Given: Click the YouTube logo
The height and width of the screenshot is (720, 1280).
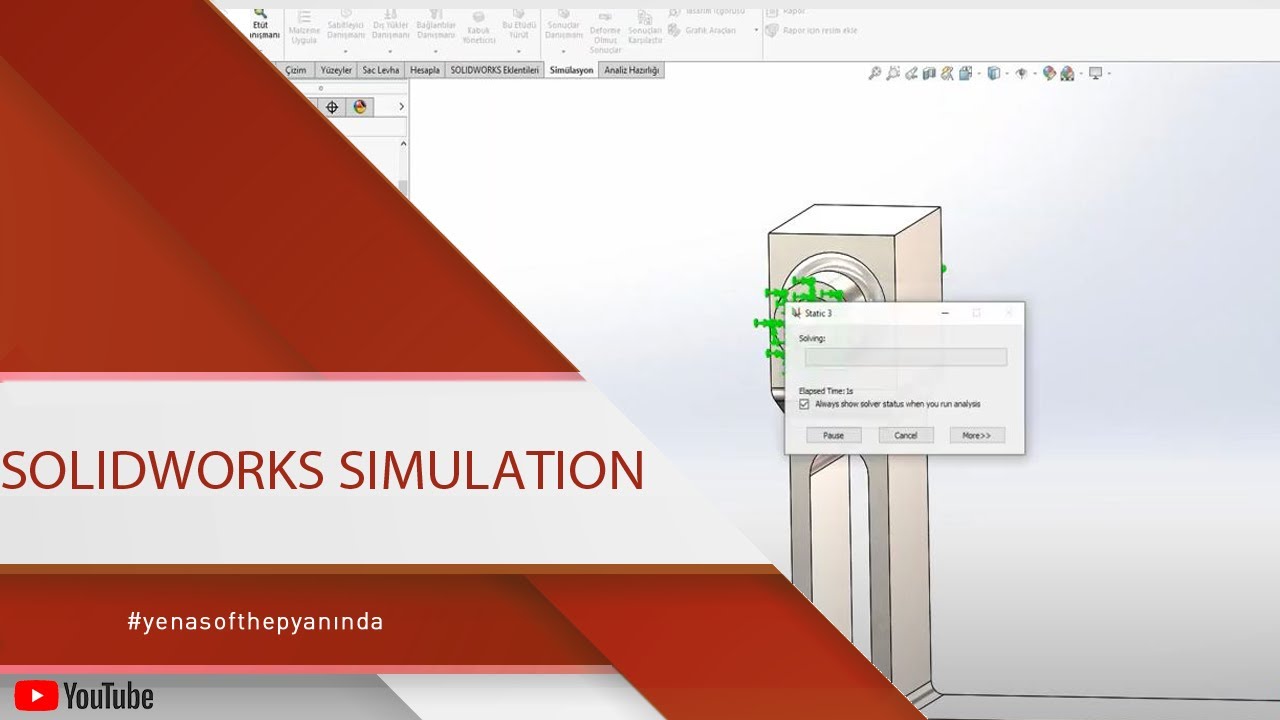Looking at the screenshot, I should [84, 696].
